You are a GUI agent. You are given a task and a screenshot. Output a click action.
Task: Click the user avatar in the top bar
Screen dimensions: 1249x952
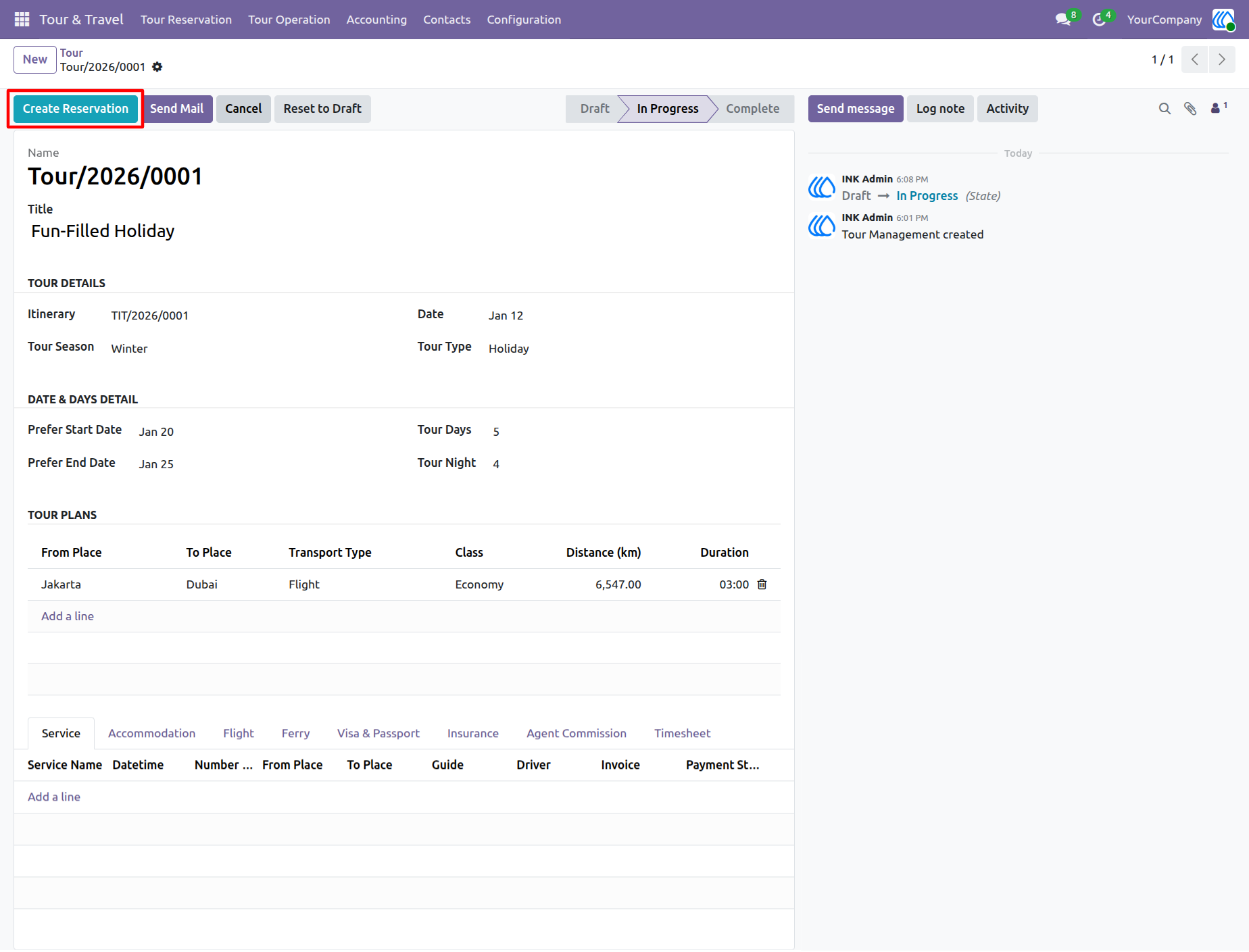pos(1223,20)
